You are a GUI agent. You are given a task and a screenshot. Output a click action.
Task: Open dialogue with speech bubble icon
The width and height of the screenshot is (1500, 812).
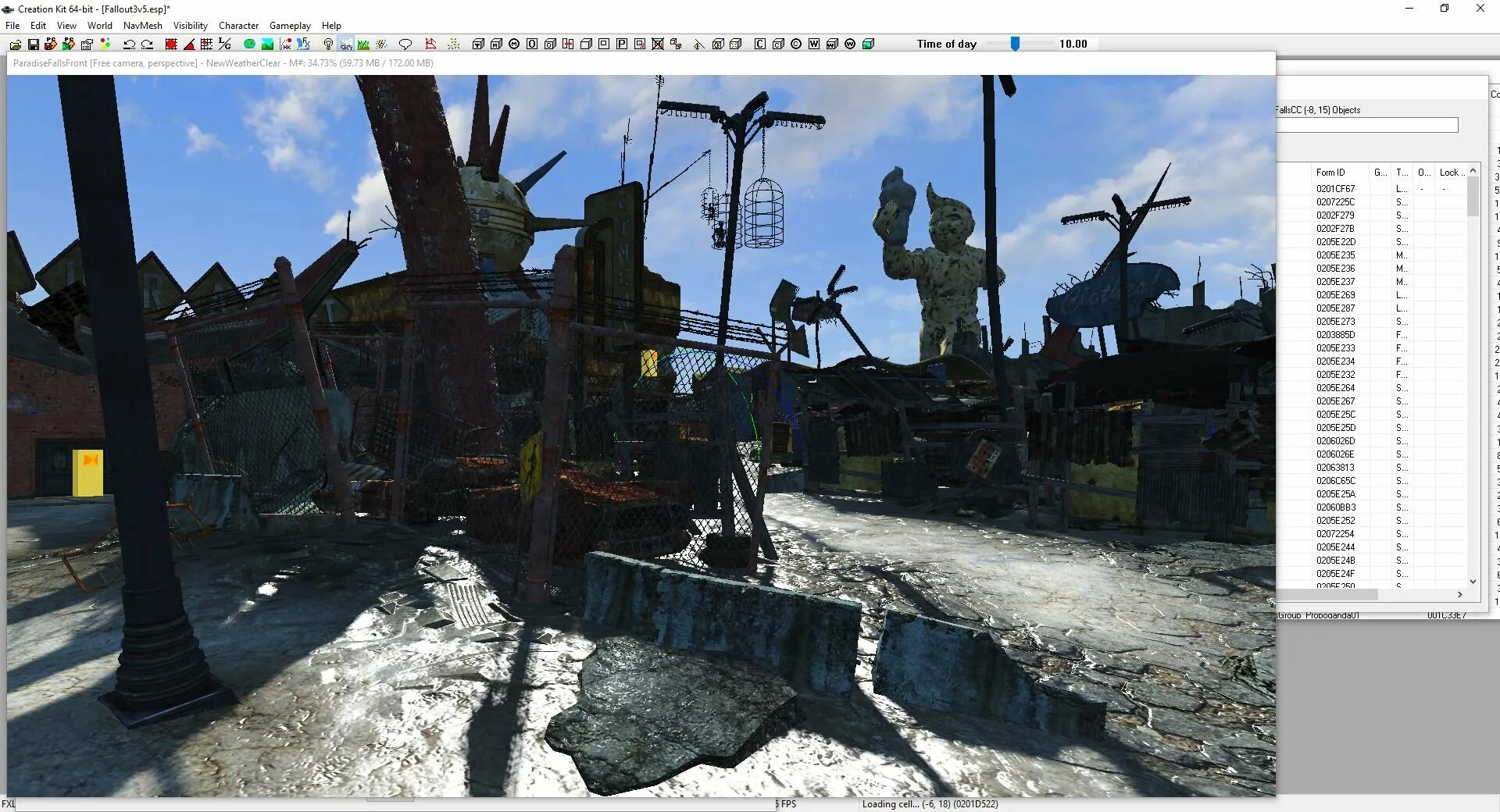tap(405, 45)
